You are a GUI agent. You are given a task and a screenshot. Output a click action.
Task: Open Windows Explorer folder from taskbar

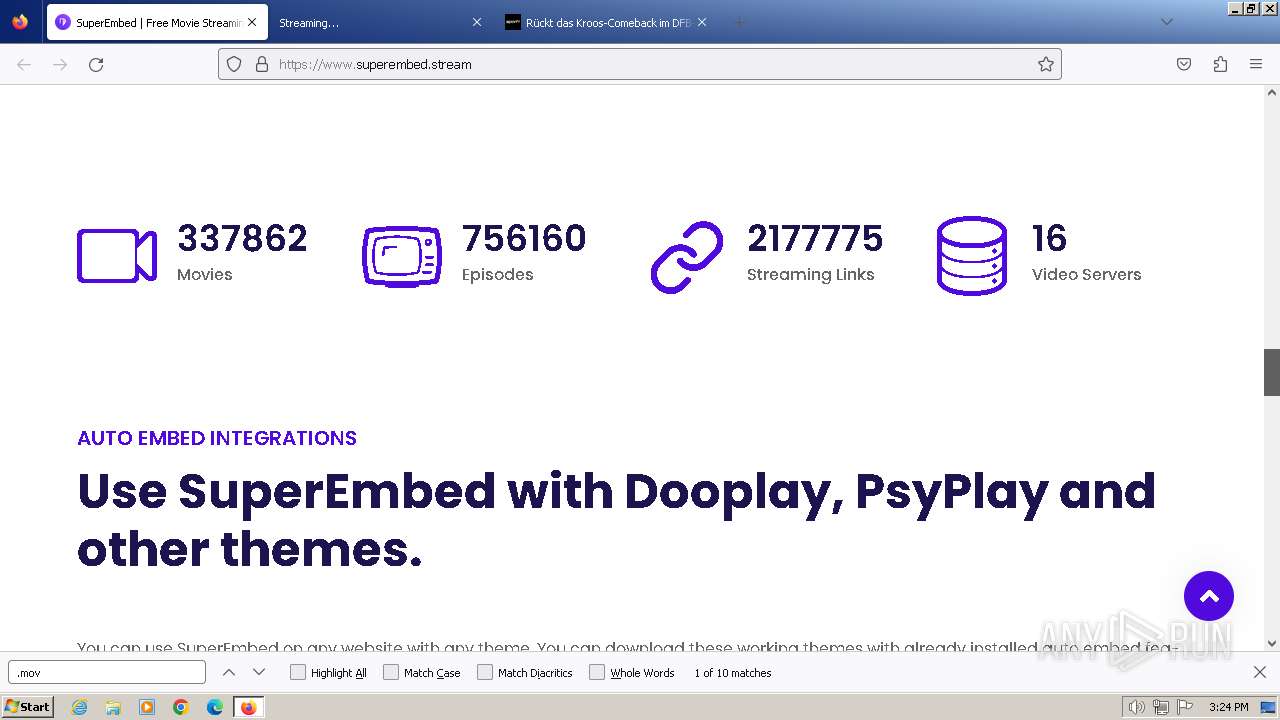click(113, 707)
